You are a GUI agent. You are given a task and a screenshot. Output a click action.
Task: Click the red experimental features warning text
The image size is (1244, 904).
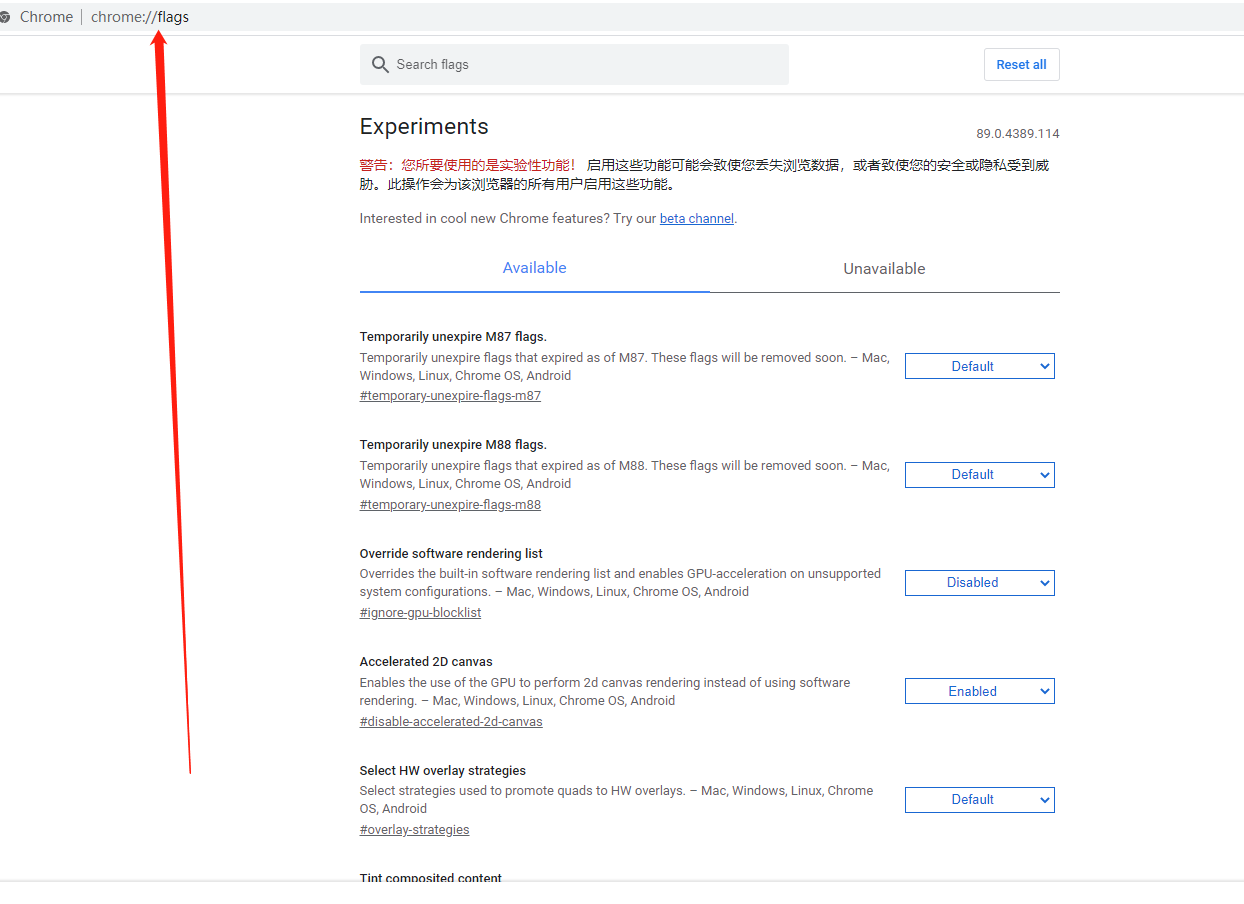click(x=467, y=165)
